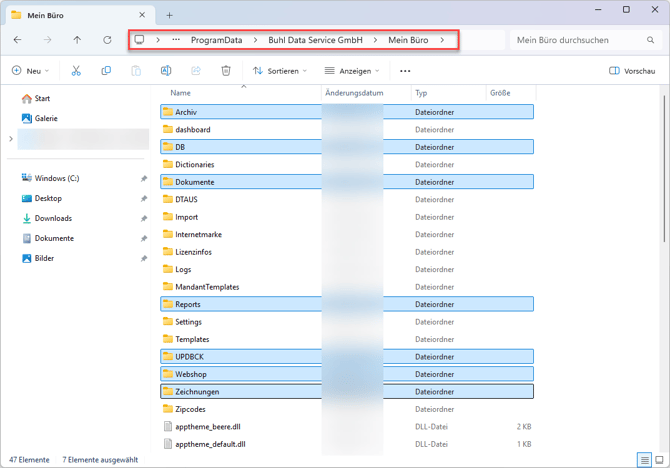This screenshot has width=670, height=468.
Task: Rename using the rename icon
Action: pyautogui.click(x=166, y=71)
